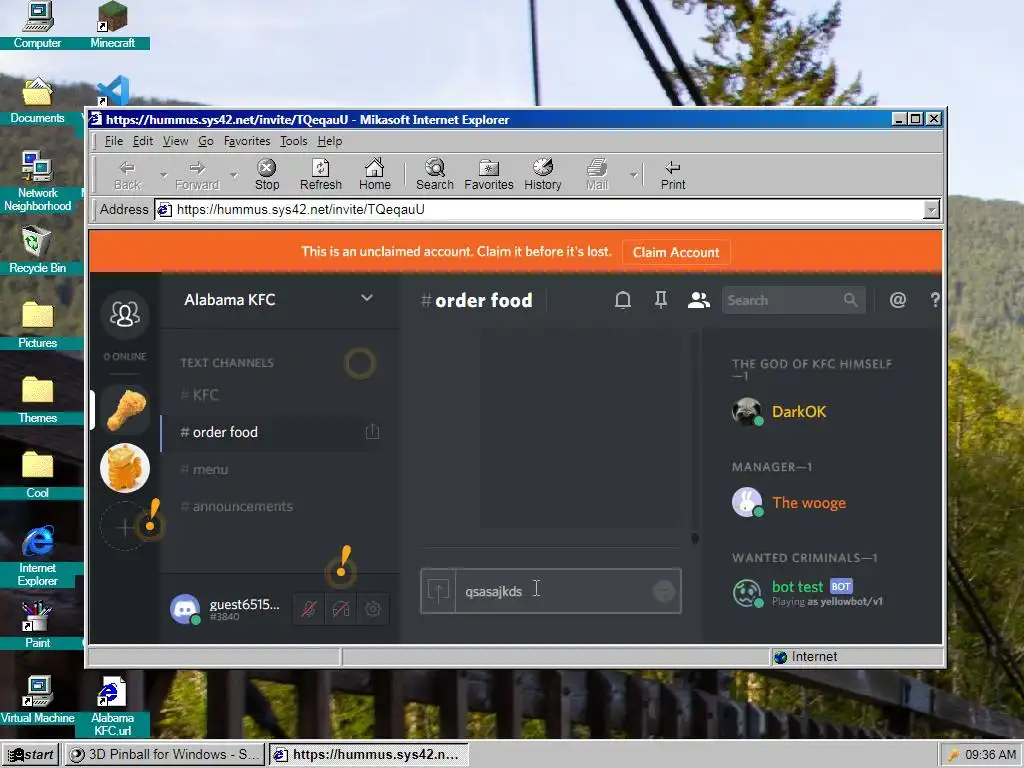Open the emoji picker in message box
The width and height of the screenshot is (1024, 768).
(x=664, y=591)
